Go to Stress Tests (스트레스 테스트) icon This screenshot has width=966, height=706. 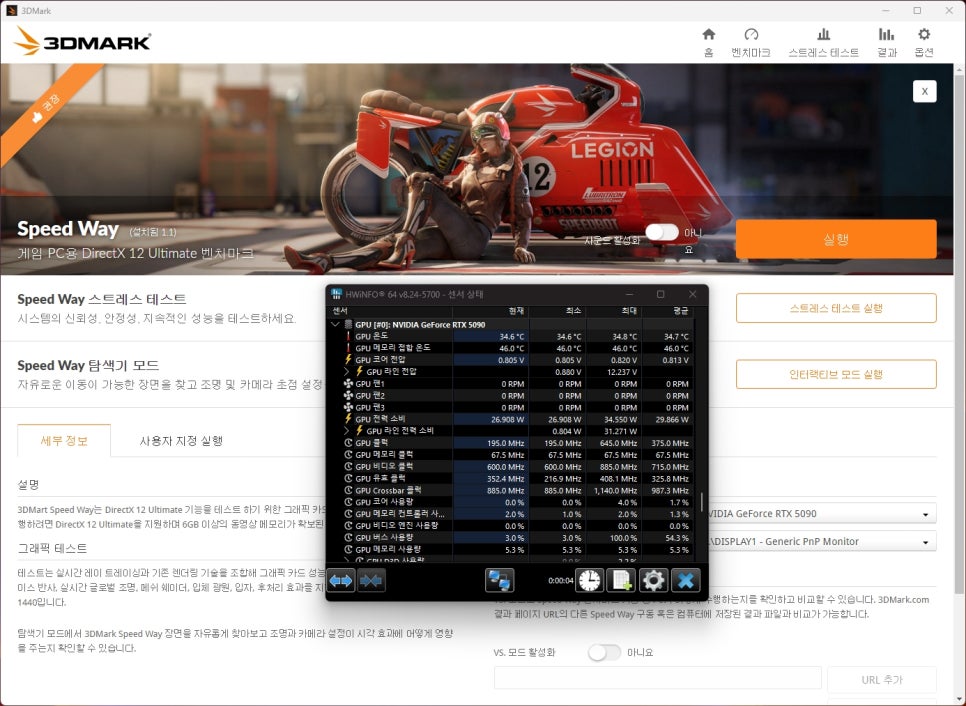pyautogui.click(x=823, y=41)
